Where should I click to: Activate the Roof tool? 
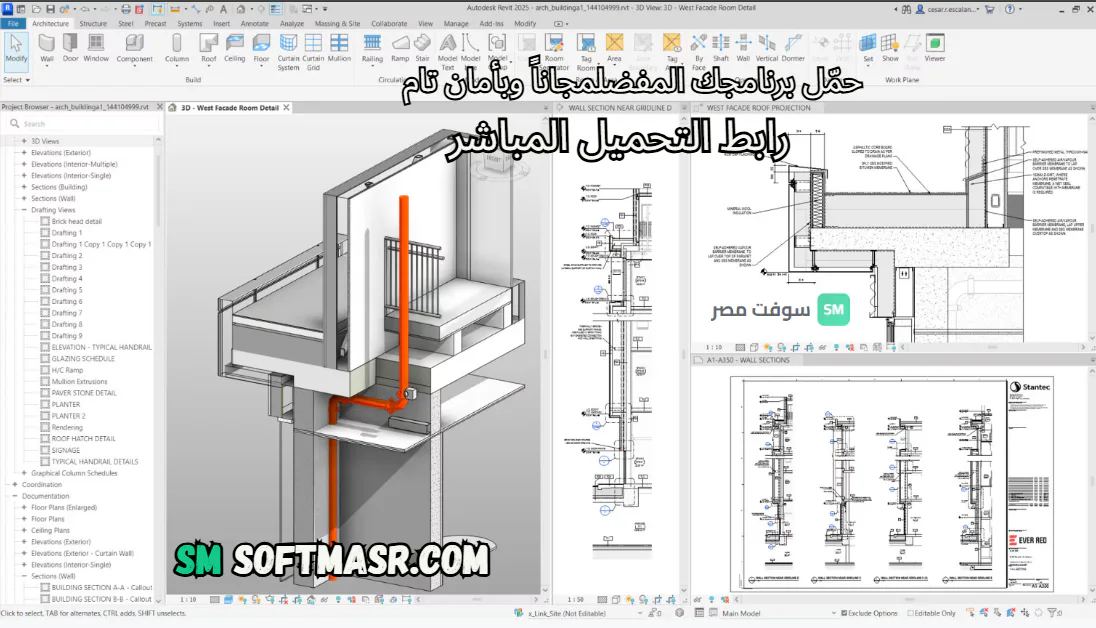point(208,49)
